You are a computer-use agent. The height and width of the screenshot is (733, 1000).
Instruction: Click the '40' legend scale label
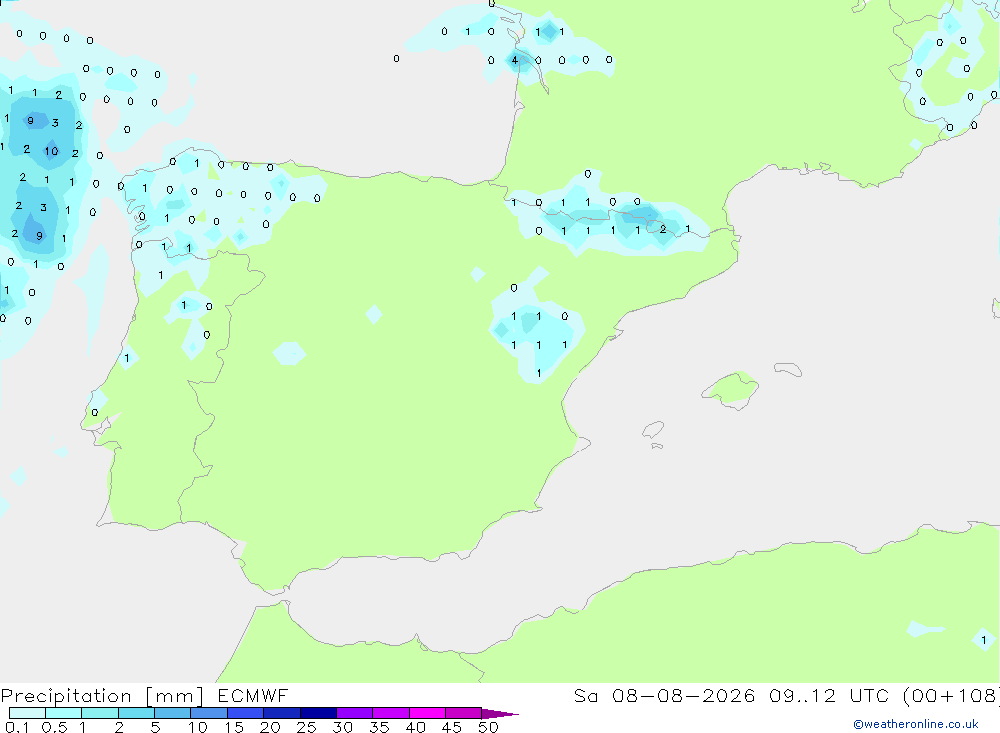pyautogui.click(x=415, y=727)
